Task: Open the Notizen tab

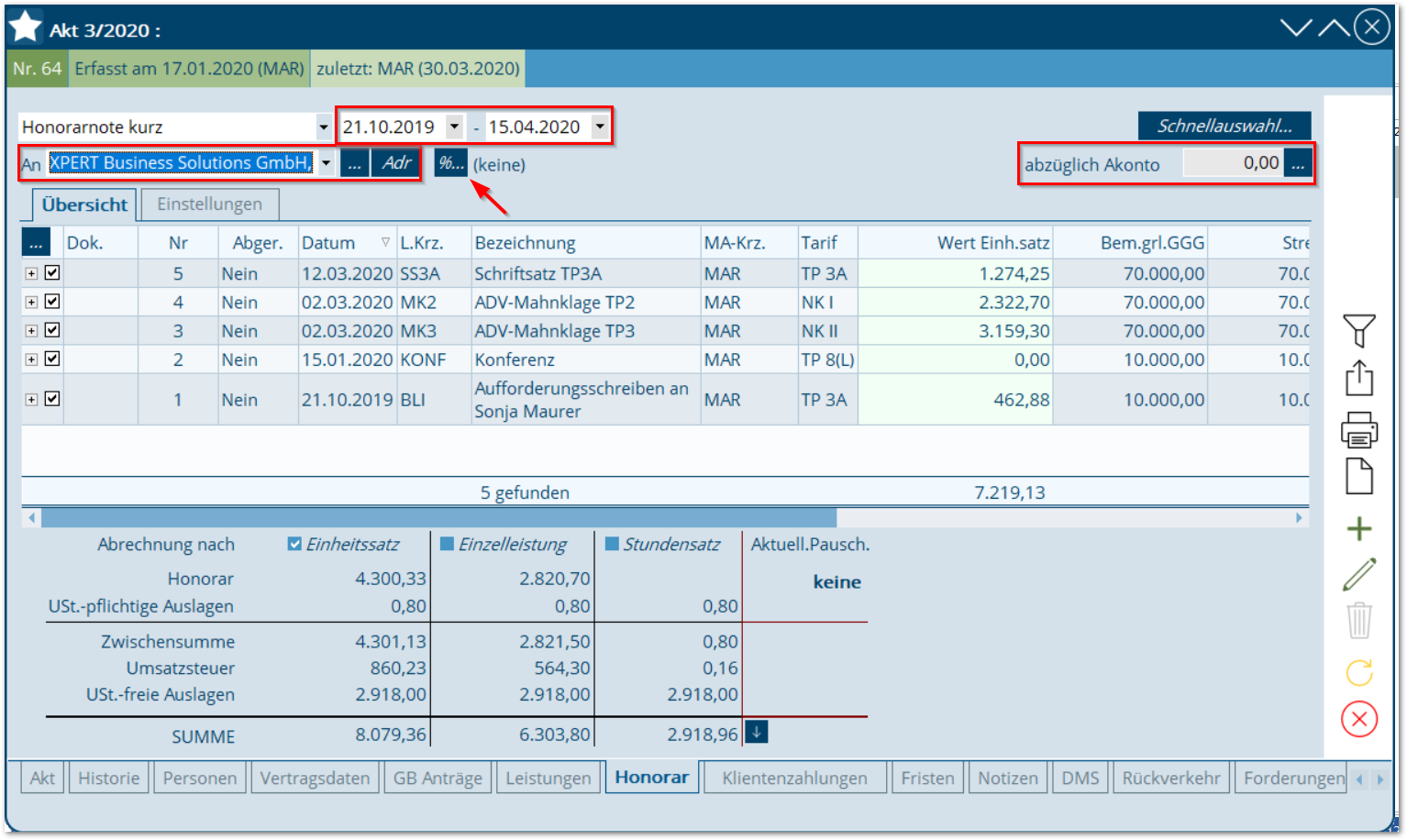Action: (x=1007, y=778)
